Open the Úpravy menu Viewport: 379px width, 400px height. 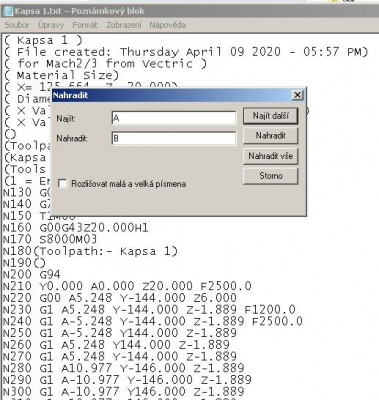[x=51, y=25]
